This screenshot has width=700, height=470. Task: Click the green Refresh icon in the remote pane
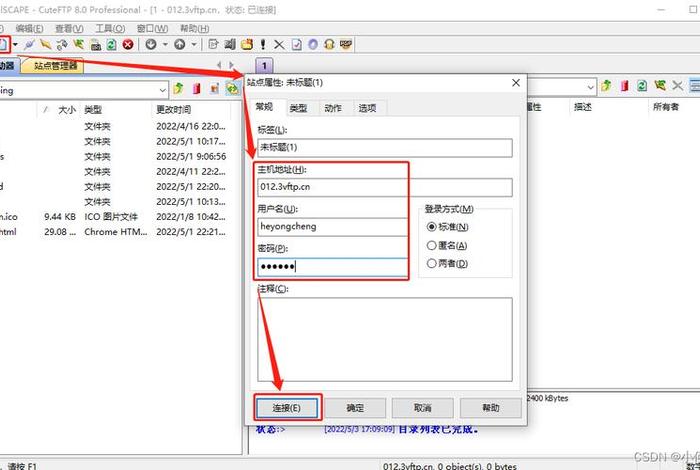point(642,85)
